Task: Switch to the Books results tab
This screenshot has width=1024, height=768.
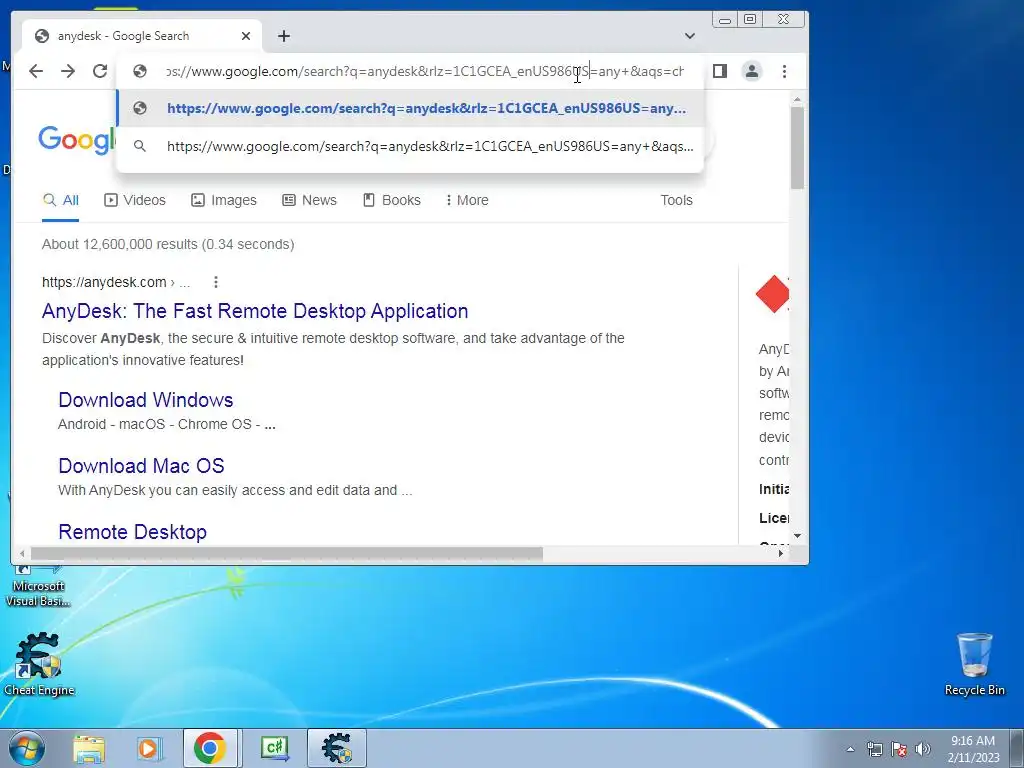Action: pyautogui.click(x=392, y=200)
